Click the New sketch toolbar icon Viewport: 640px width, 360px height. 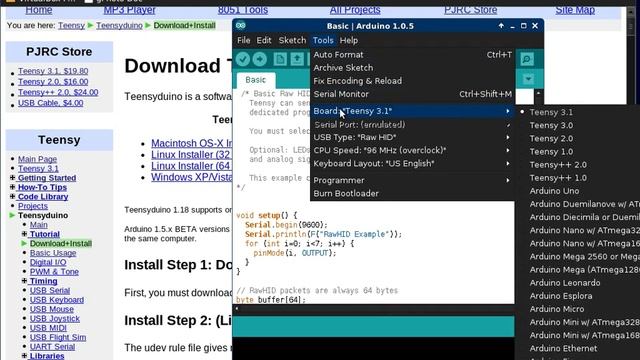[x=280, y=59]
